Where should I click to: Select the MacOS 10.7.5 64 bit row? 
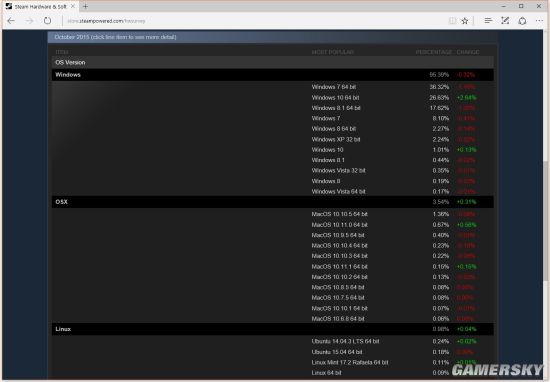point(273,297)
